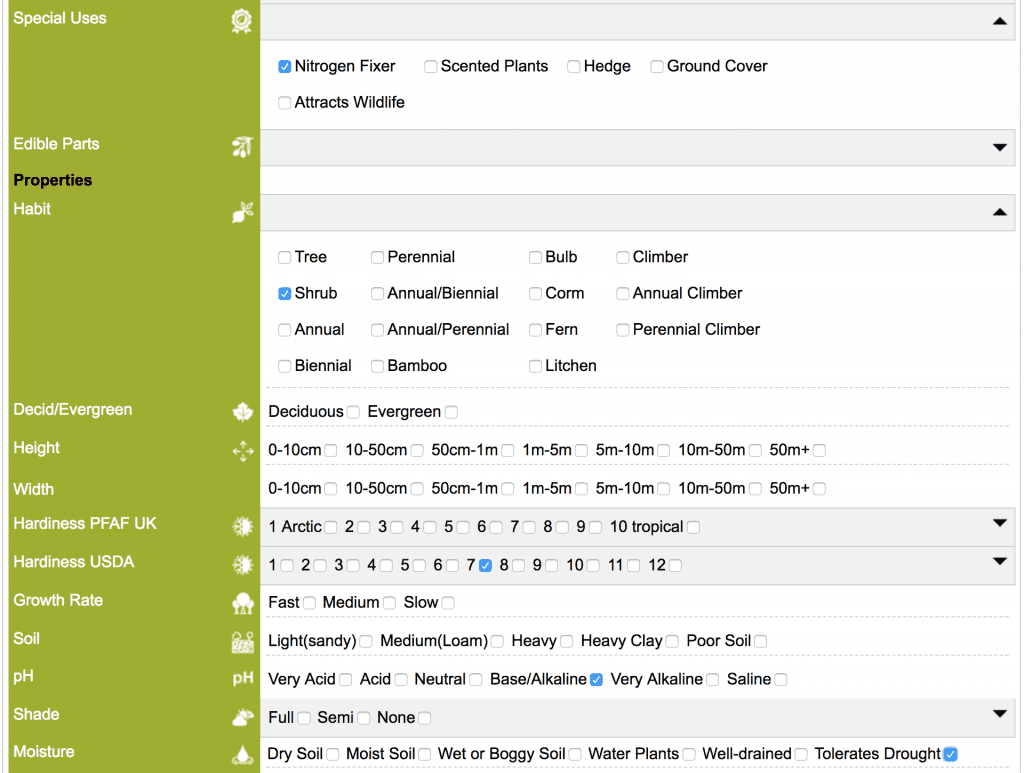Expand the Hardiness USDA arrow
The width and height of the screenshot is (1024, 773).
(999, 561)
